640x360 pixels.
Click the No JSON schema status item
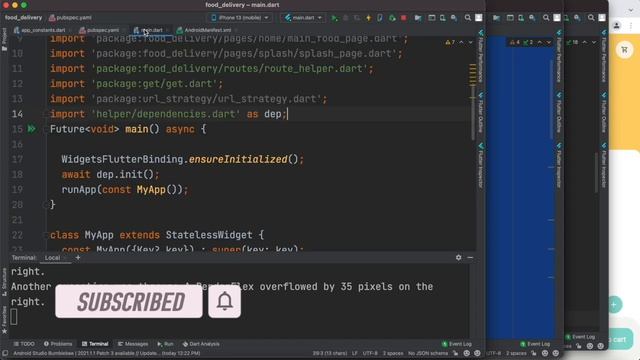click(x=428, y=353)
